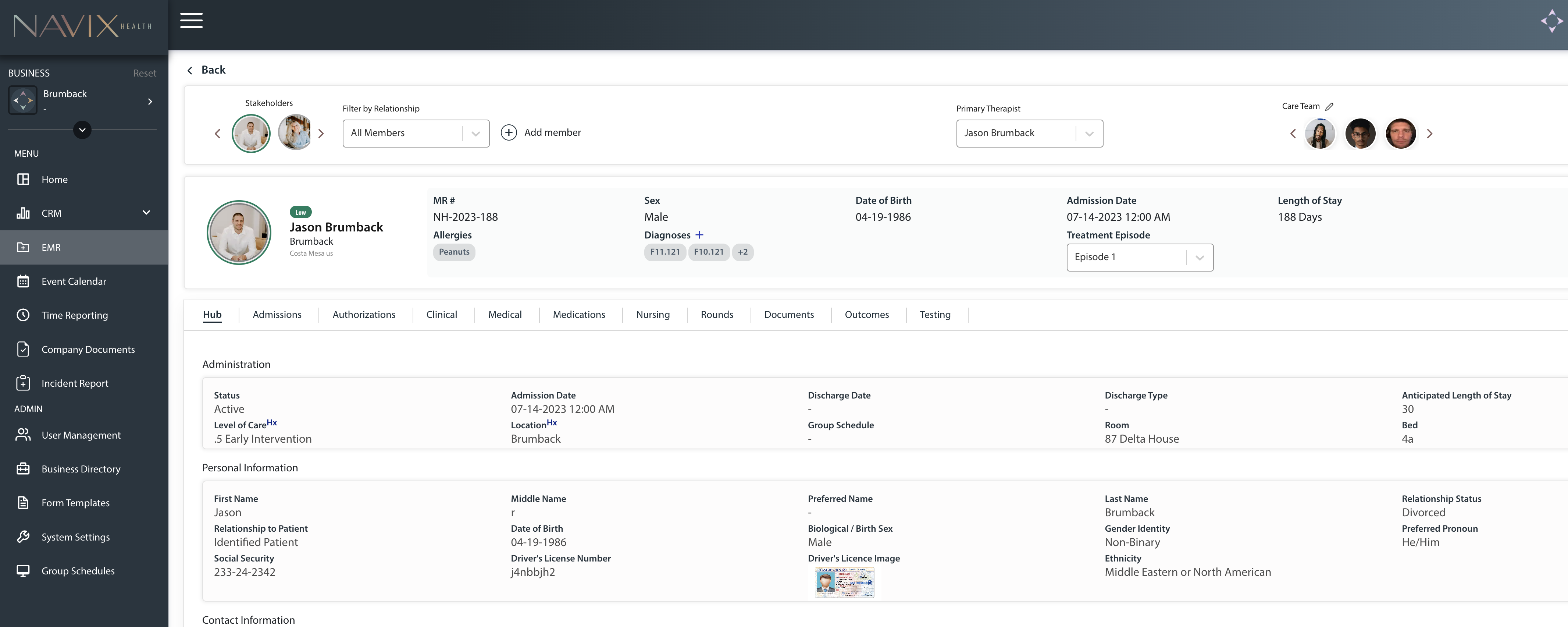This screenshot has width=1568, height=627.
Task: Open the Filter by Relationship dropdown
Action: [x=416, y=133]
